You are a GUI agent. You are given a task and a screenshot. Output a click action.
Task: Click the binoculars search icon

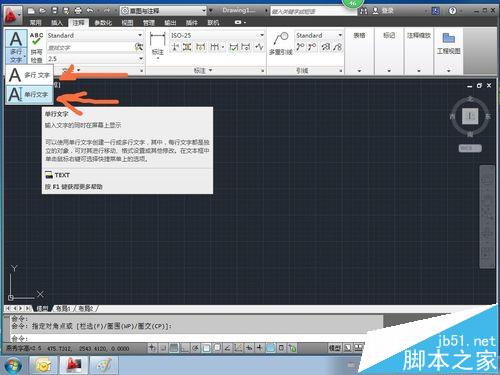364,11
